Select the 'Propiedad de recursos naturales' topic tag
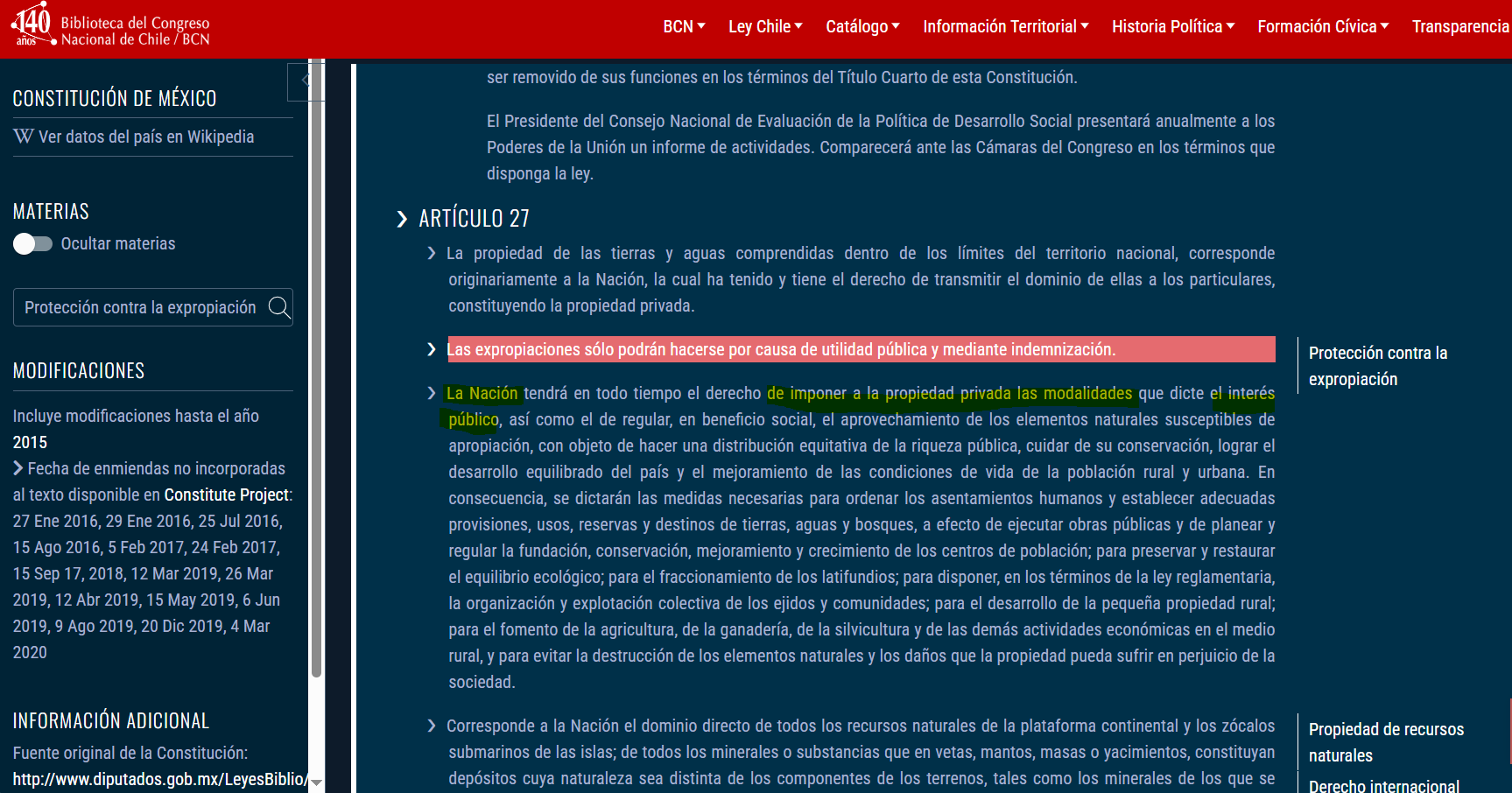 pos(1386,742)
